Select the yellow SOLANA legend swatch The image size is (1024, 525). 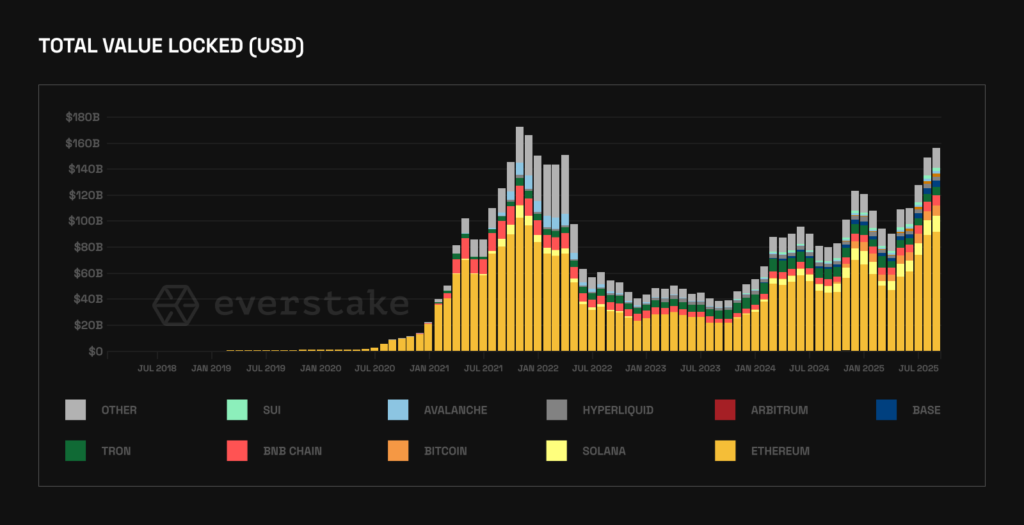coord(559,451)
